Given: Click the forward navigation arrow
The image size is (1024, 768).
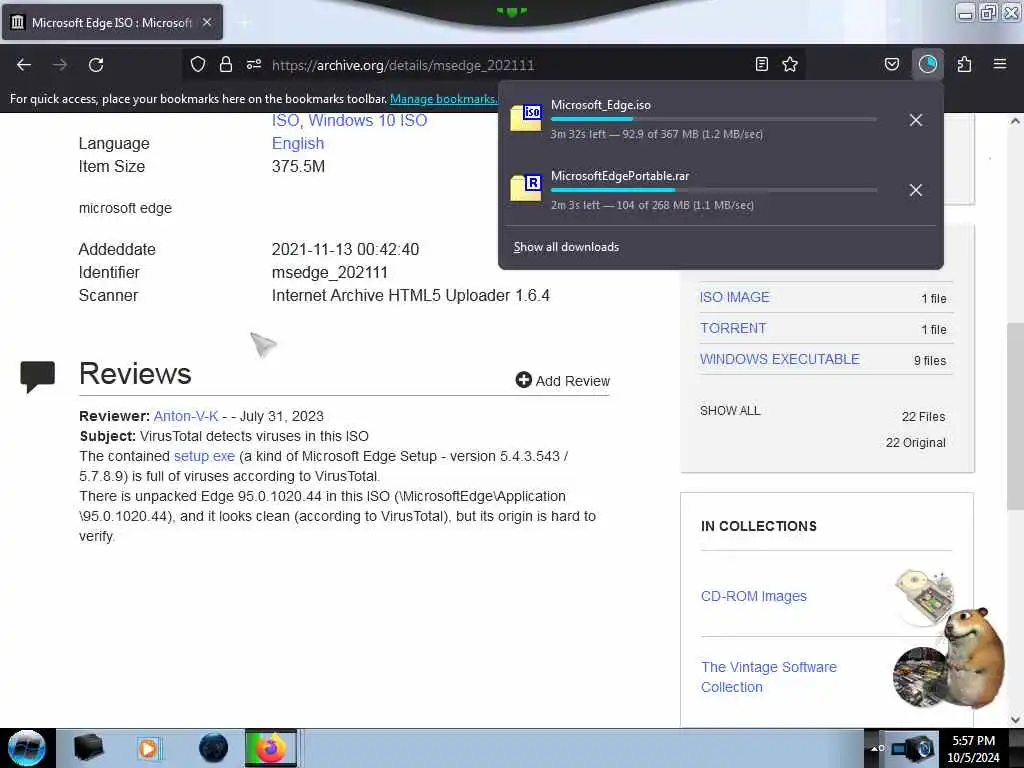Looking at the screenshot, I should click(x=60, y=65).
